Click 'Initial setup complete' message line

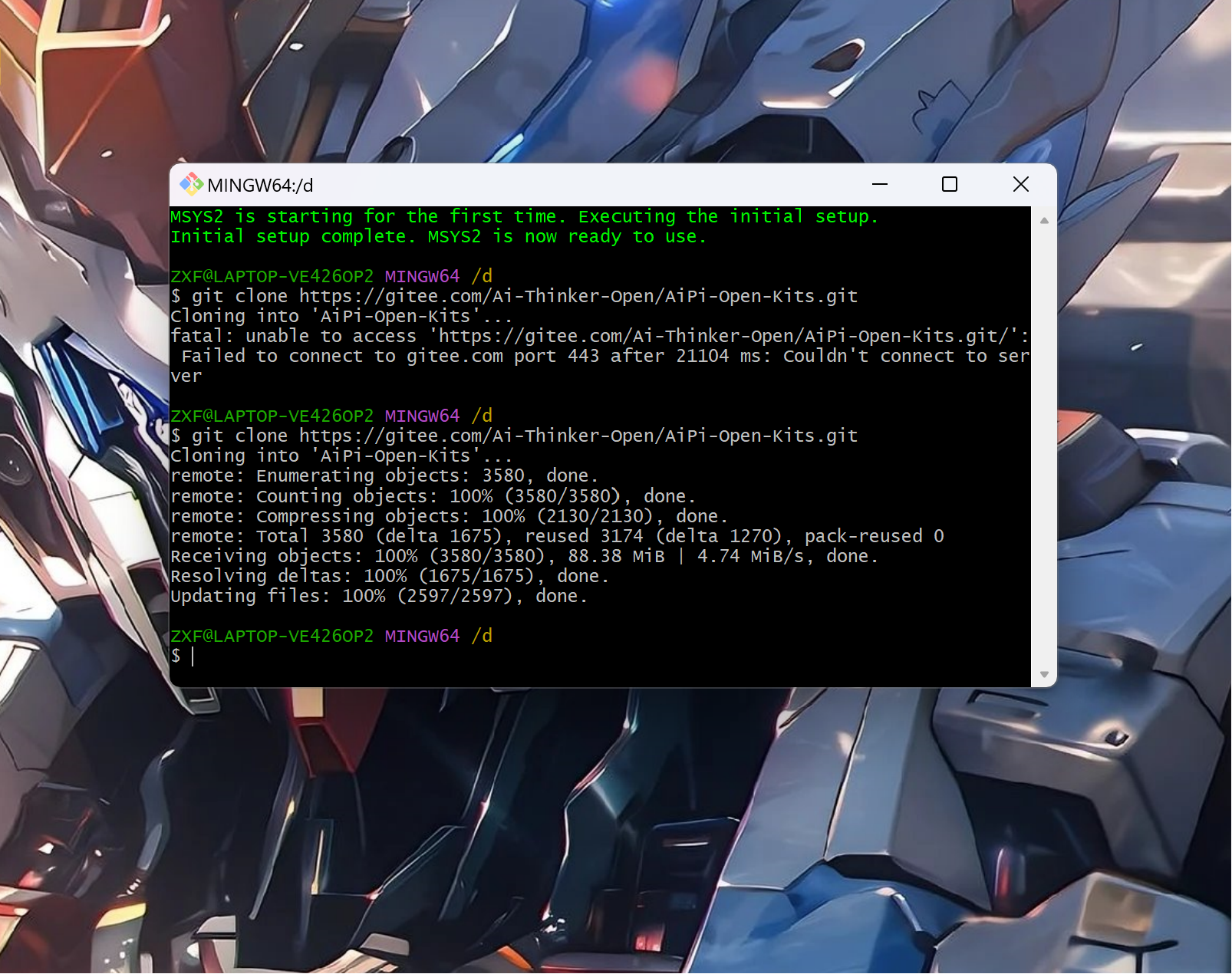pyautogui.click(x=438, y=237)
